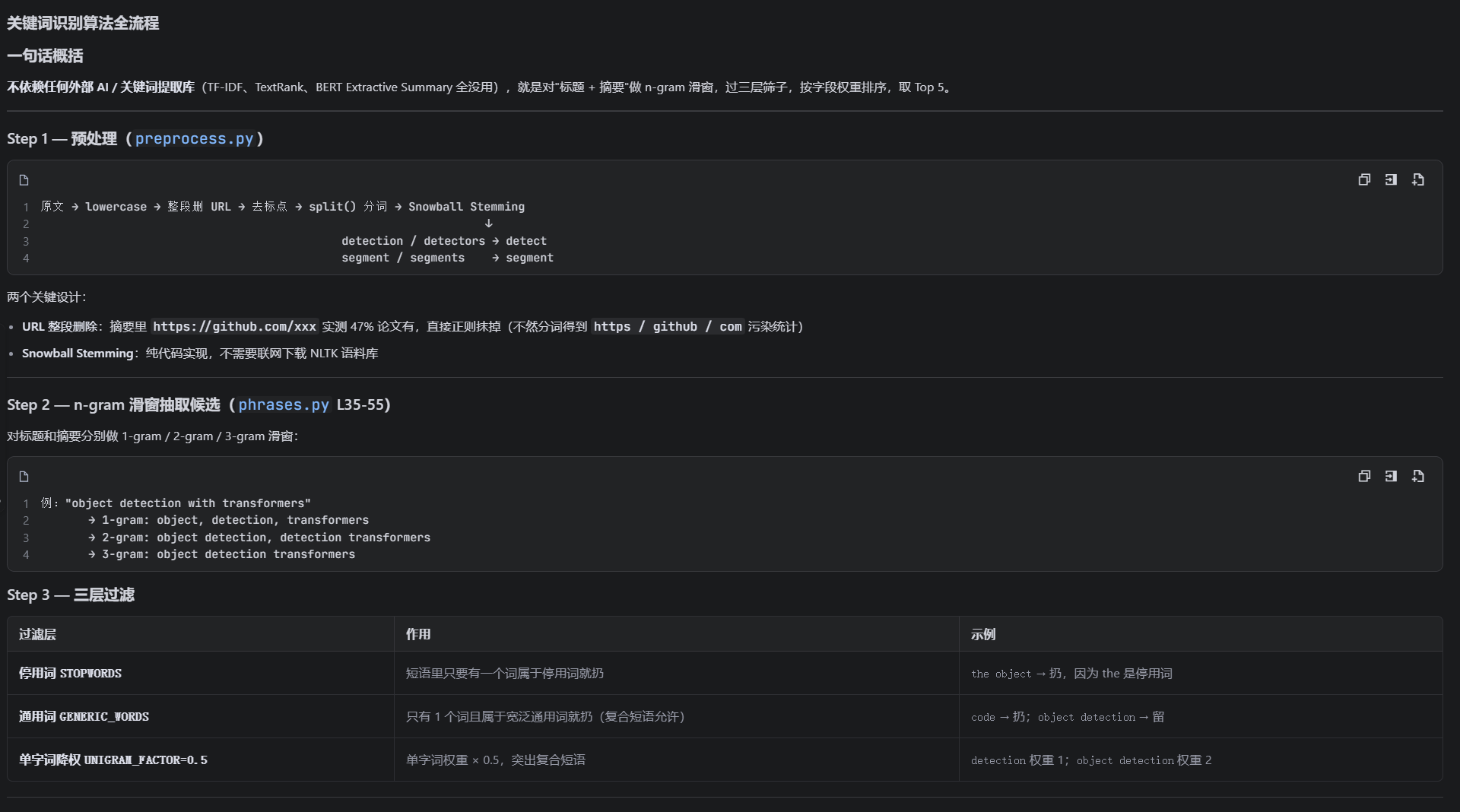Click the '3-gram: object detection transformers' line
Image resolution: width=1460 pixels, height=812 pixels.
(x=222, y=554)
